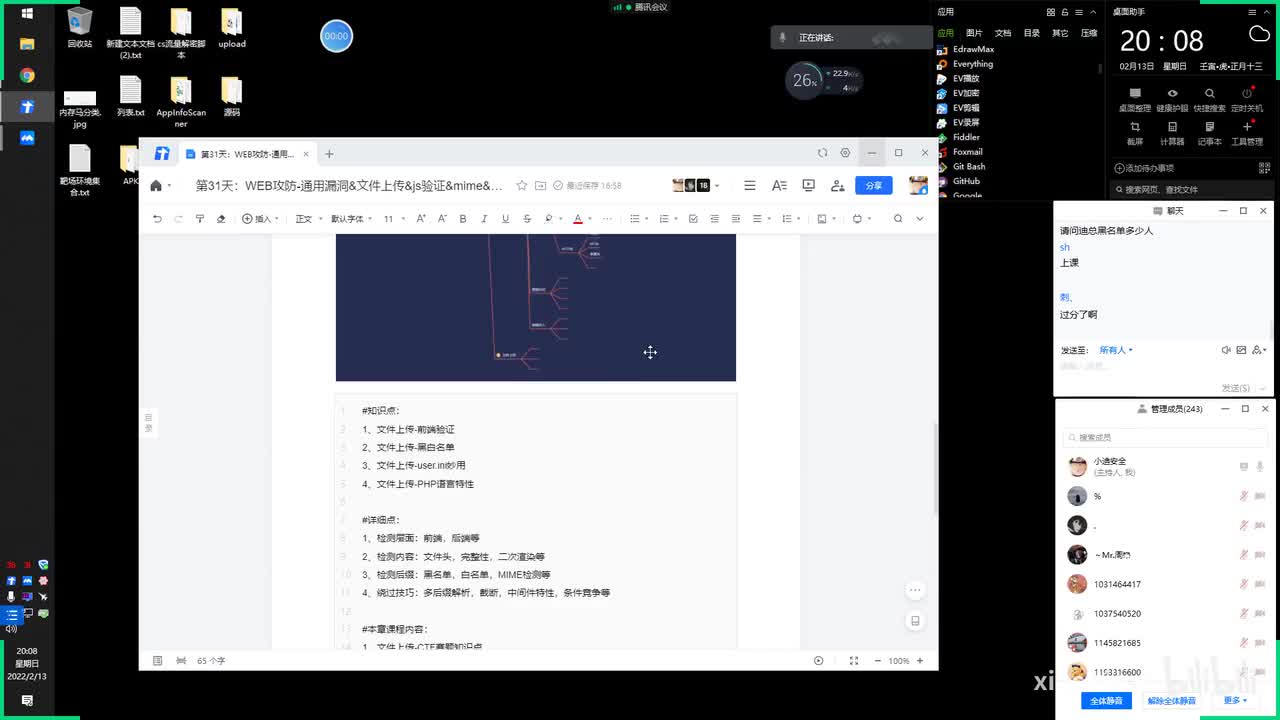
Task: Open the 更多 dropdown in member panel
Action: pyautogui.click(x=1236, y=701)
